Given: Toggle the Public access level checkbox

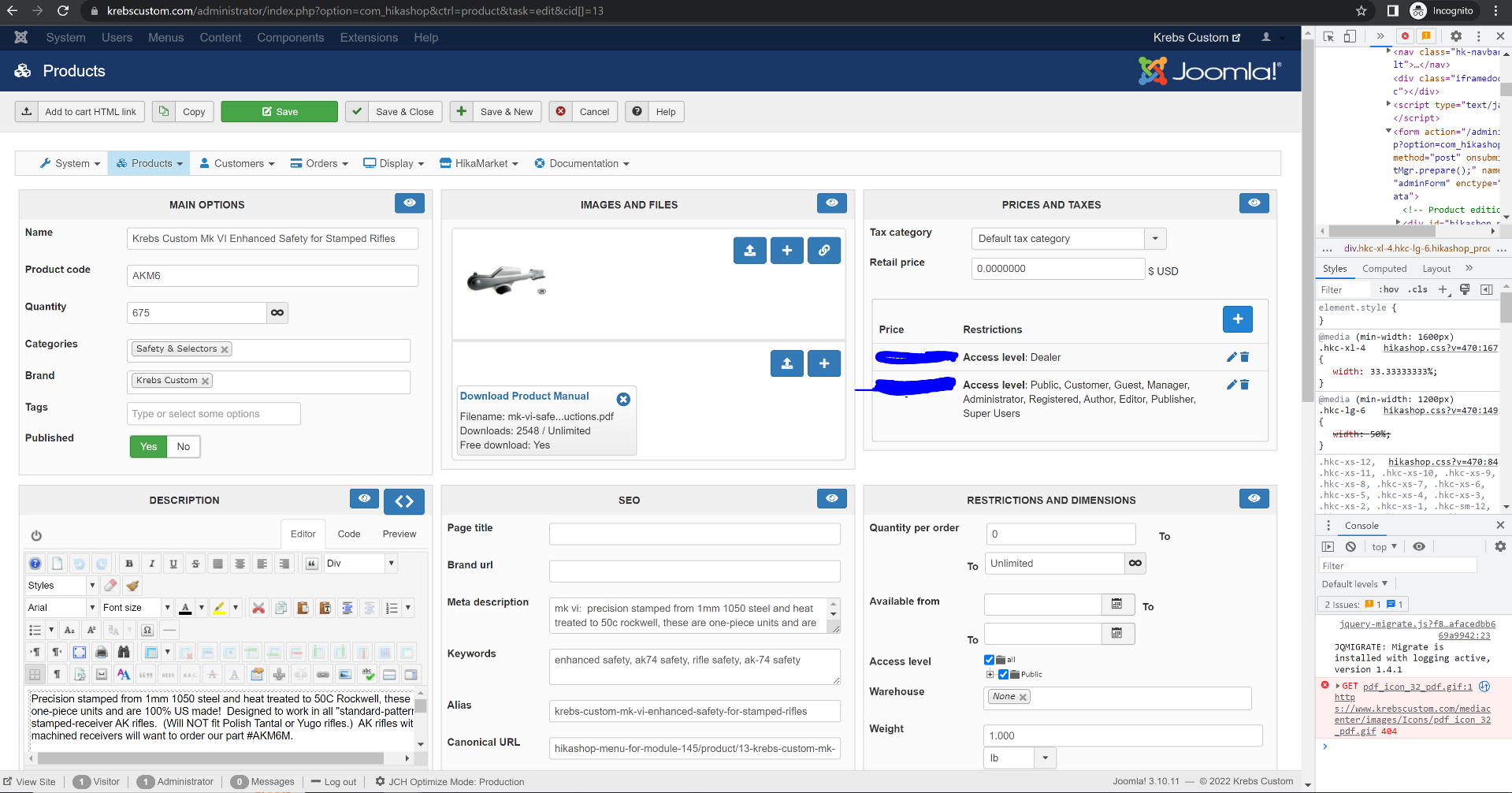Looking at the screenshot, I should click(x=1003, y=674).
